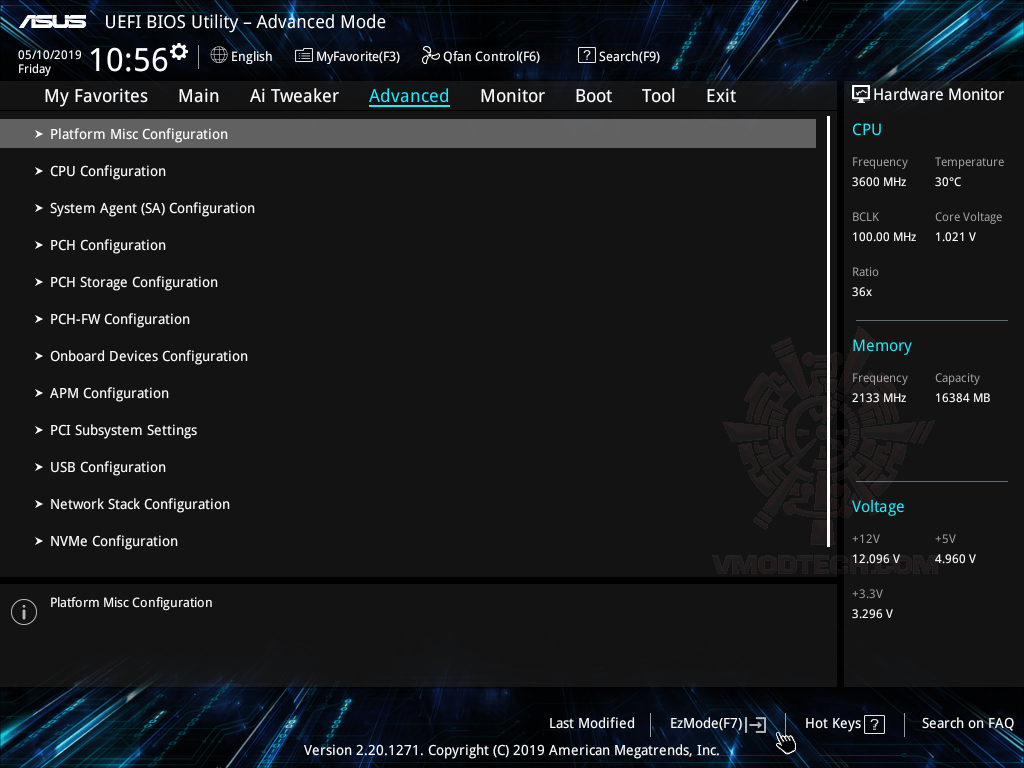Screen dimensions: 1024x768
Task: Expand APM Configuration arrow
Action: [39, 393]
